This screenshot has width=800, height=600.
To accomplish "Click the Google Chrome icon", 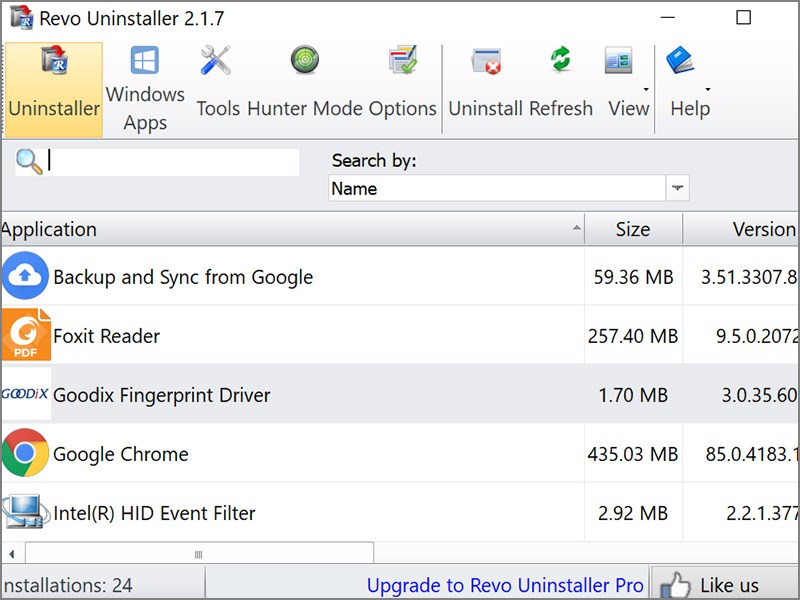I will [25, 453].
